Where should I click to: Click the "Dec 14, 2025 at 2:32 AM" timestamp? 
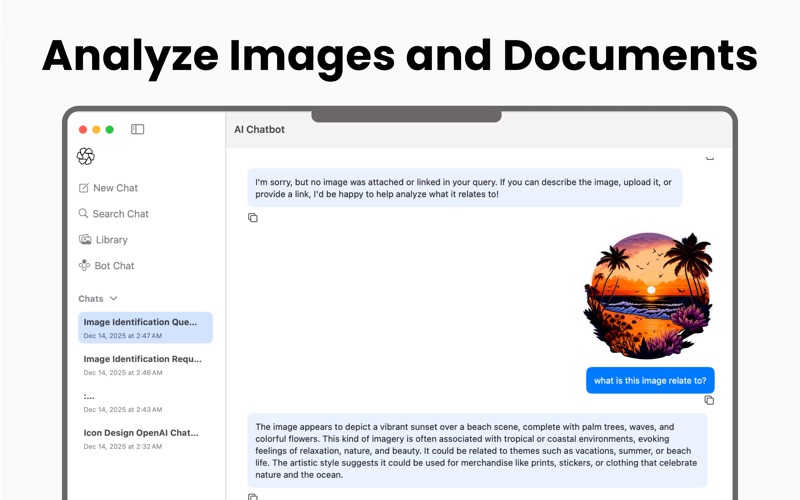[123, 446]
